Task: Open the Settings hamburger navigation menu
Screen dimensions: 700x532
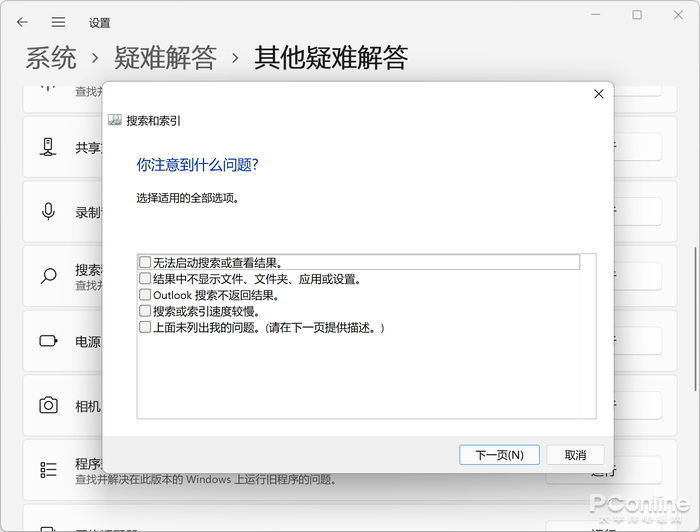Action: [x=58, y=22]
